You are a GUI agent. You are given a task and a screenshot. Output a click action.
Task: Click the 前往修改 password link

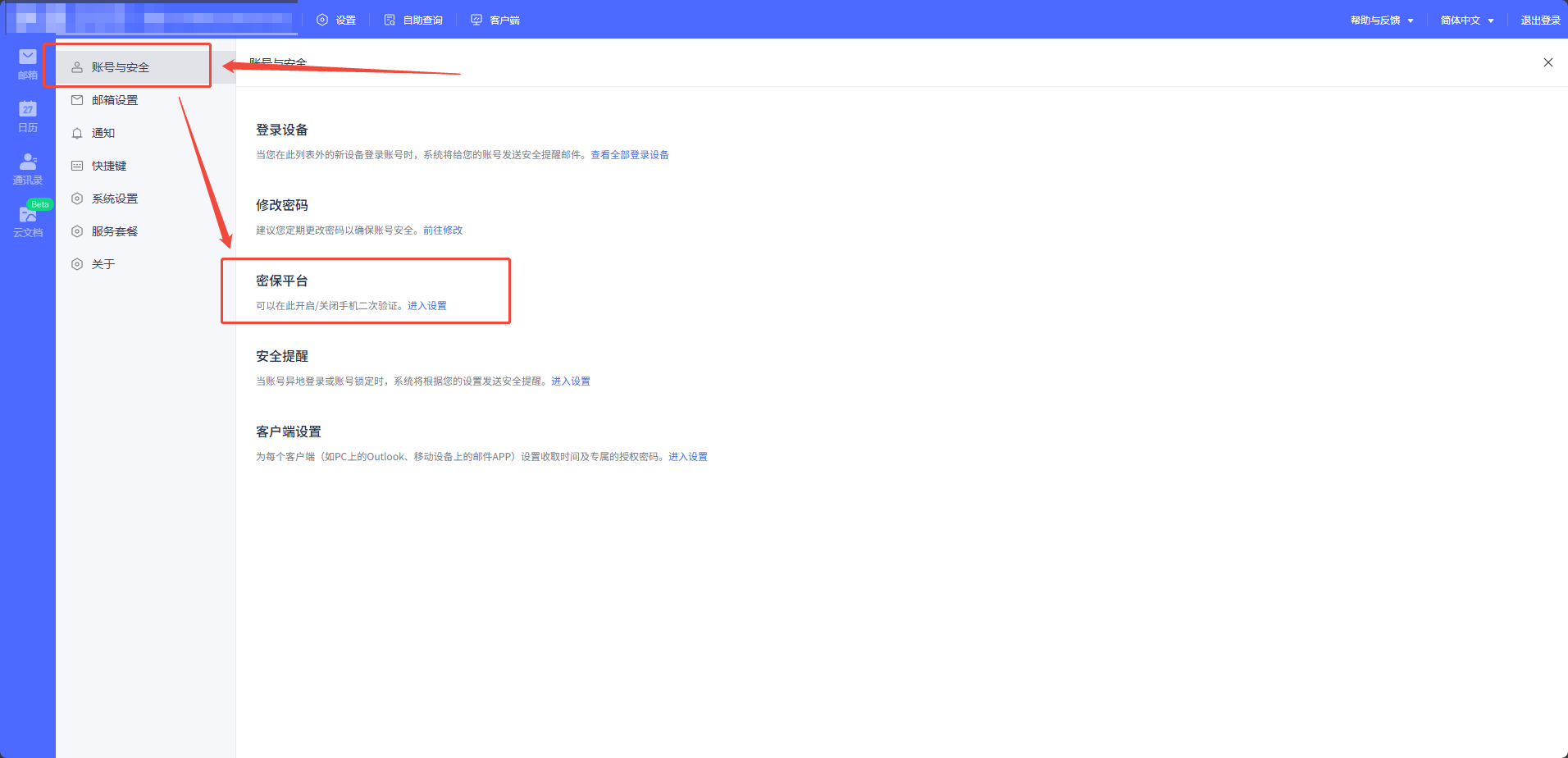[x=443, y=230]
